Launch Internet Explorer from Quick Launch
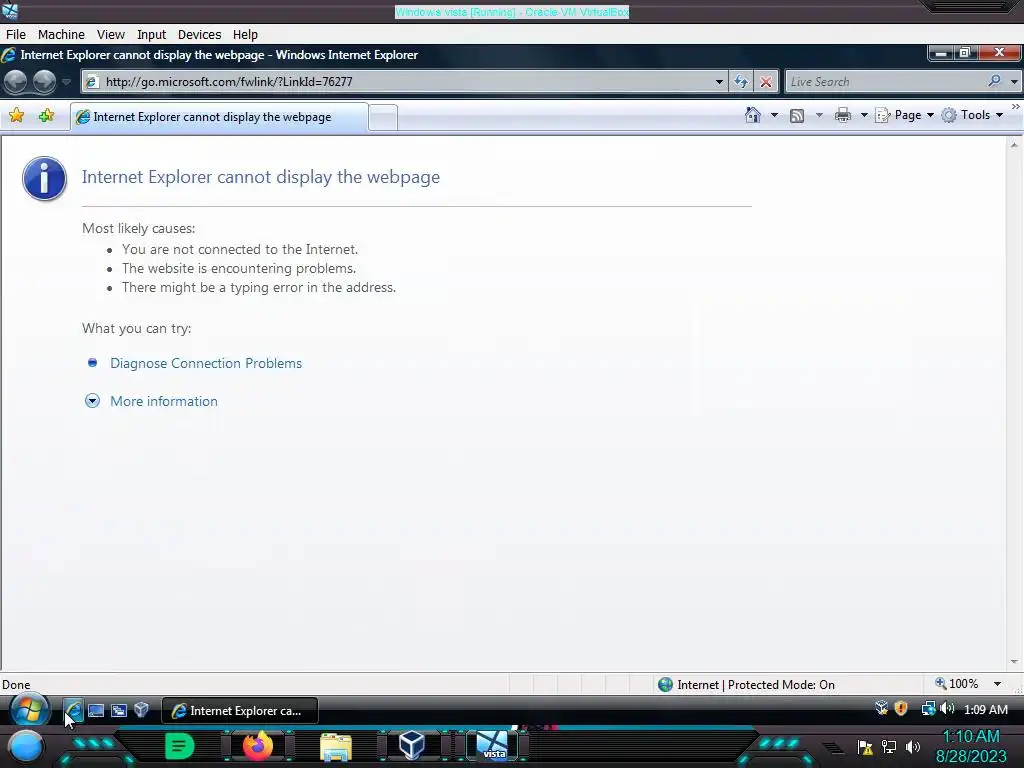1024x768 pixels. pos(72,710)
